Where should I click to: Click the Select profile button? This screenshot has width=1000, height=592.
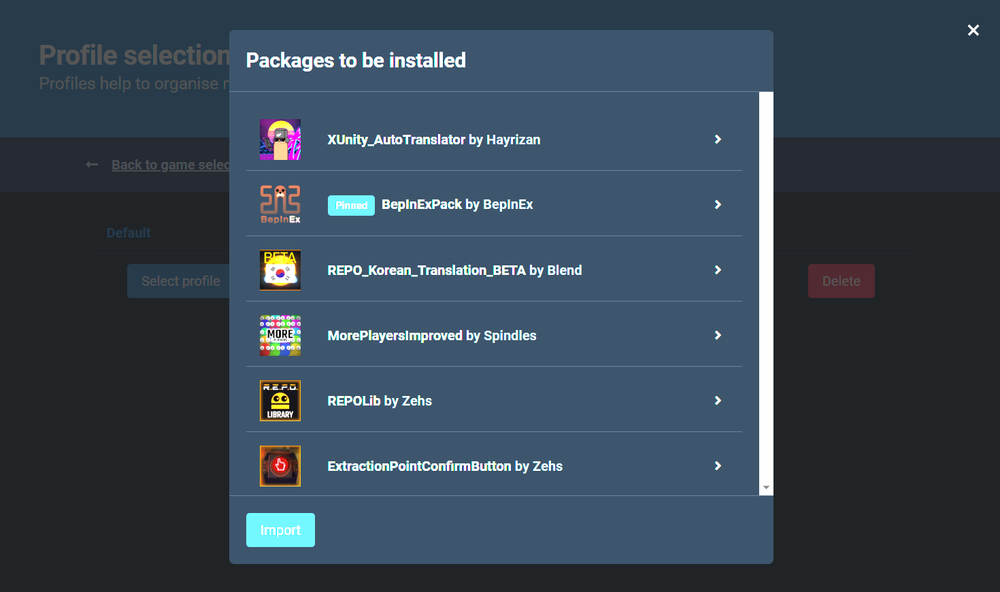tap(180, 281)
